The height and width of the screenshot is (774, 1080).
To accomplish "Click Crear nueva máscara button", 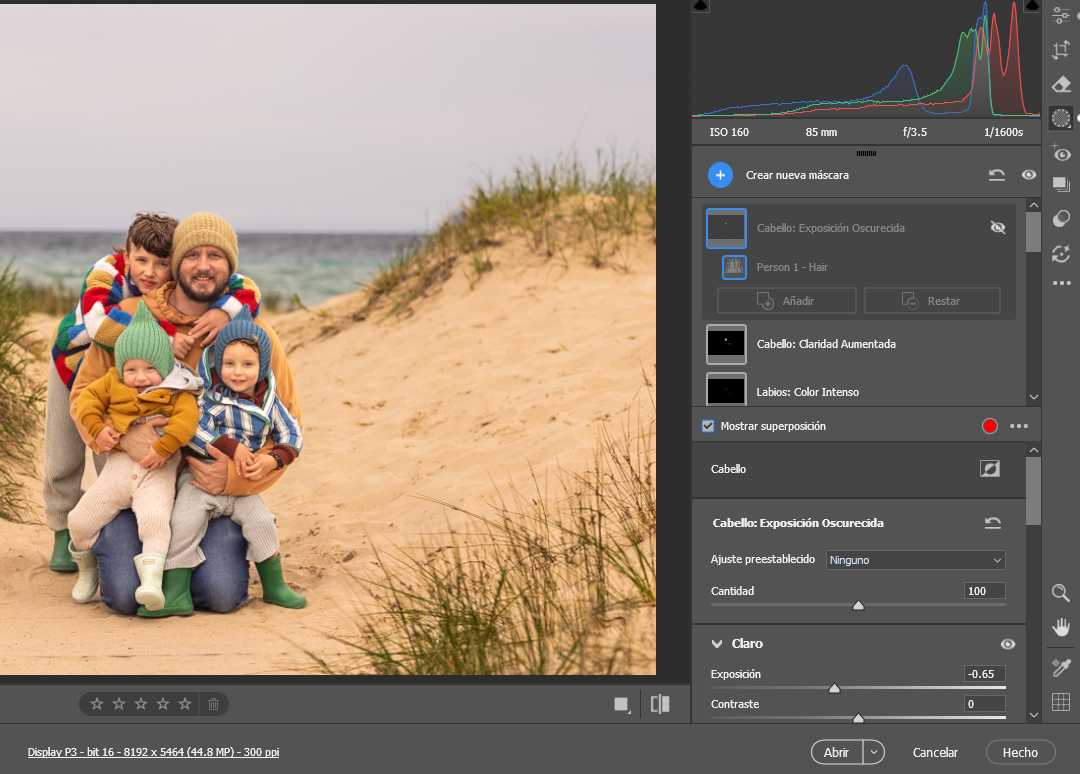I will [720, 175].
